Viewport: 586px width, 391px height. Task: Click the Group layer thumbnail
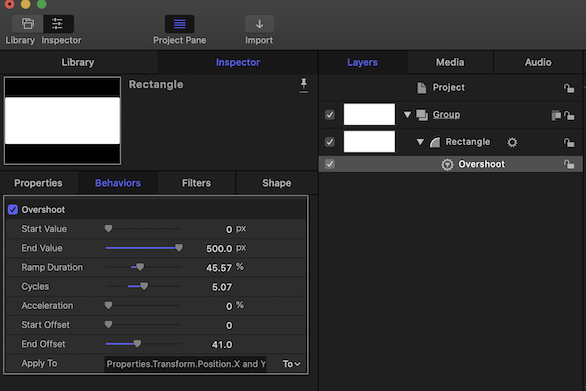click(x=369, y=114)
